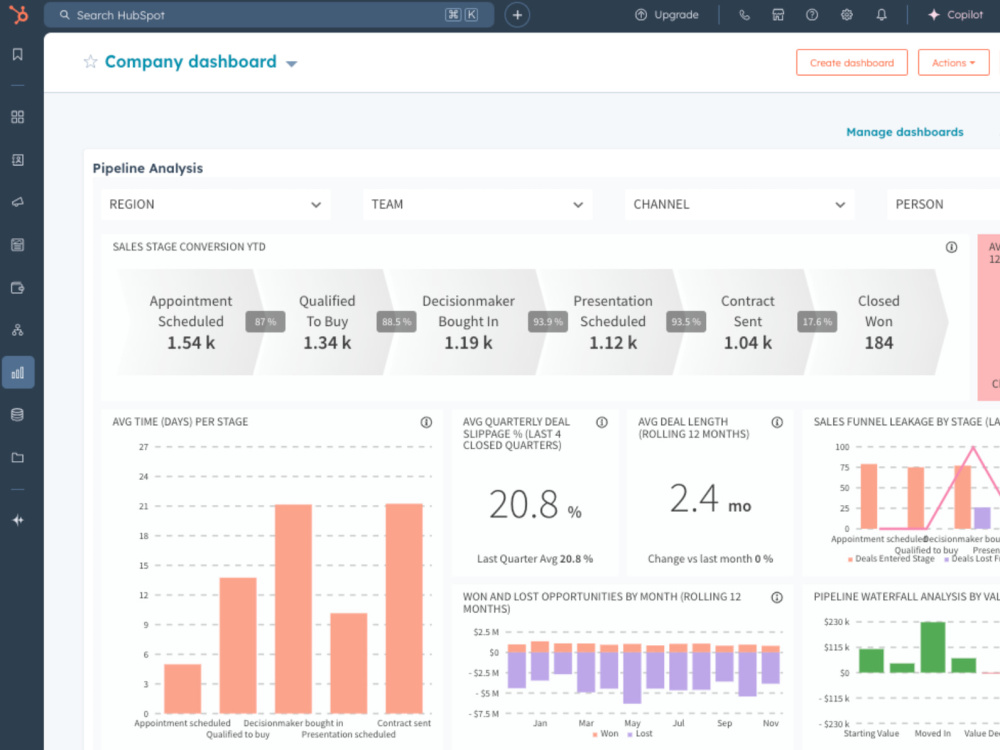Viewport: 1000px width, 750px height.
Task: Show info for Avg Deal Length
Action: coord(777,422)
